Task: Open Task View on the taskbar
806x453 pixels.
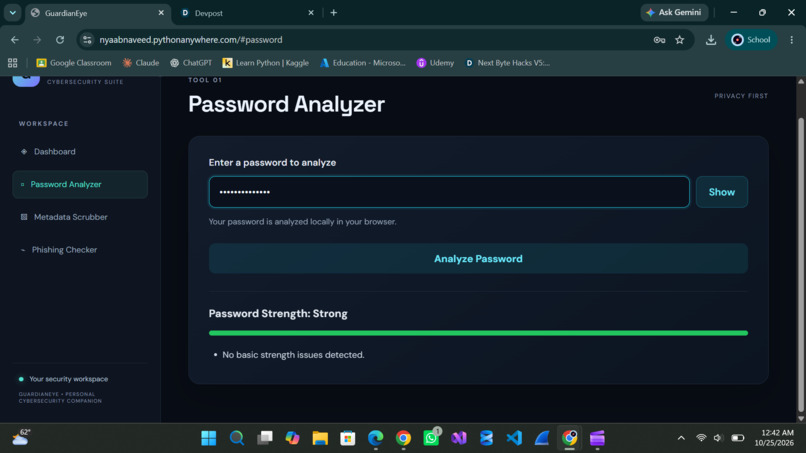Action: click(x=265, y=438)
